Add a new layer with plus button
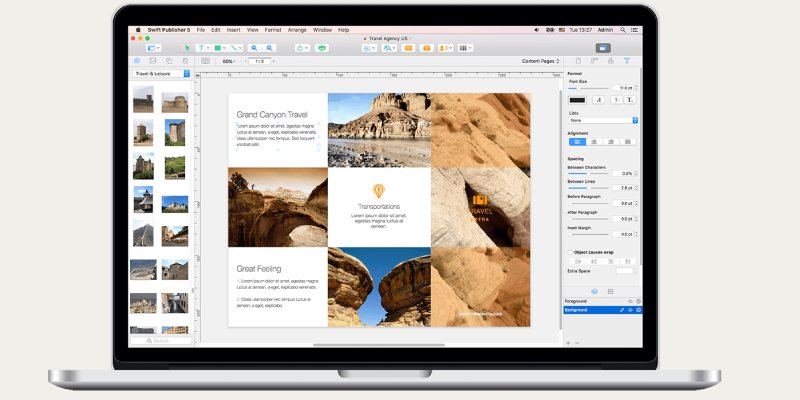800x400 pixels. 568,343
